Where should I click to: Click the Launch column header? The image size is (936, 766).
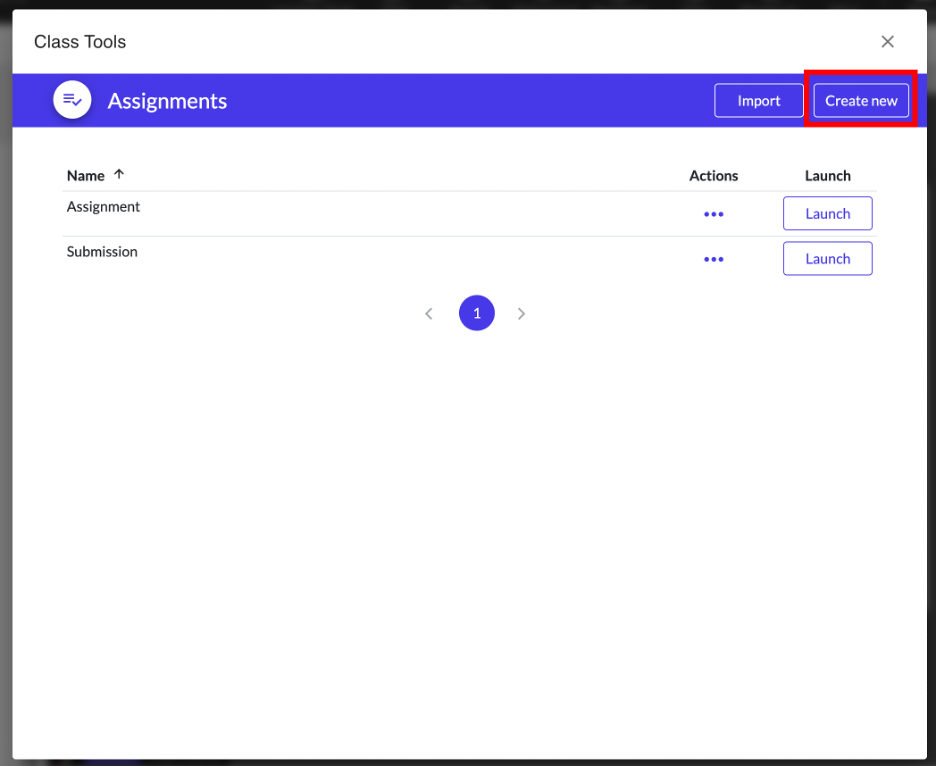tap(827, 176)
